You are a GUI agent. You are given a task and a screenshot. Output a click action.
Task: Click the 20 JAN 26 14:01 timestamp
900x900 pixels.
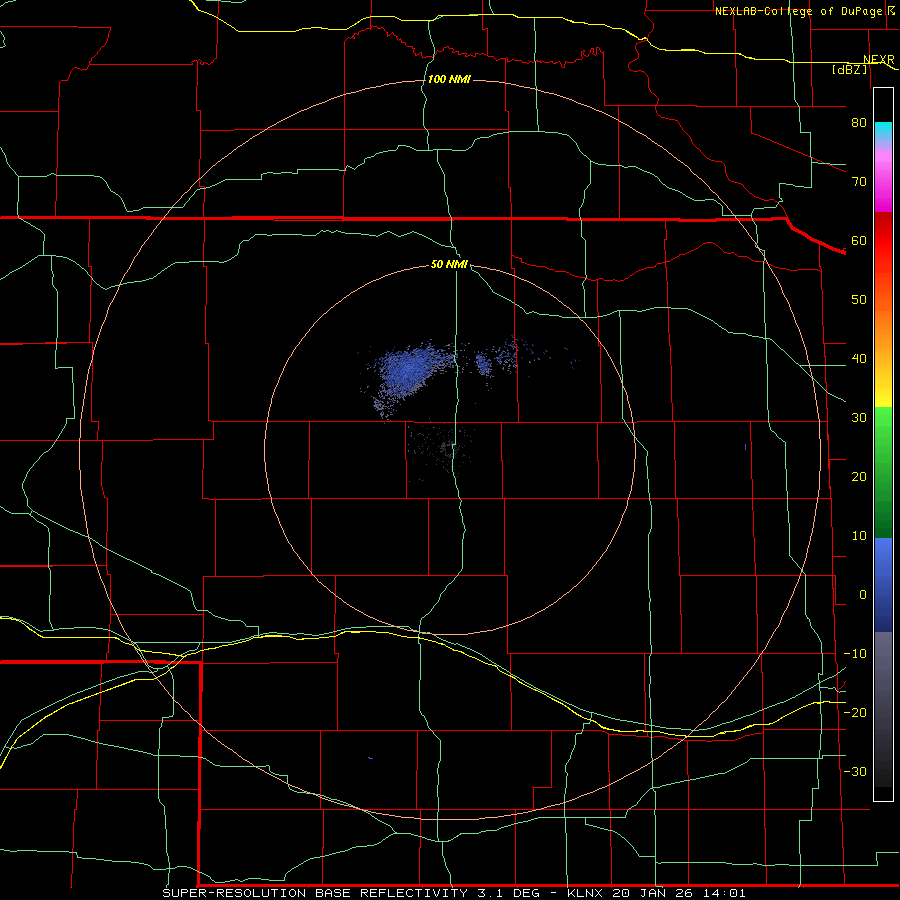(678, 893)
